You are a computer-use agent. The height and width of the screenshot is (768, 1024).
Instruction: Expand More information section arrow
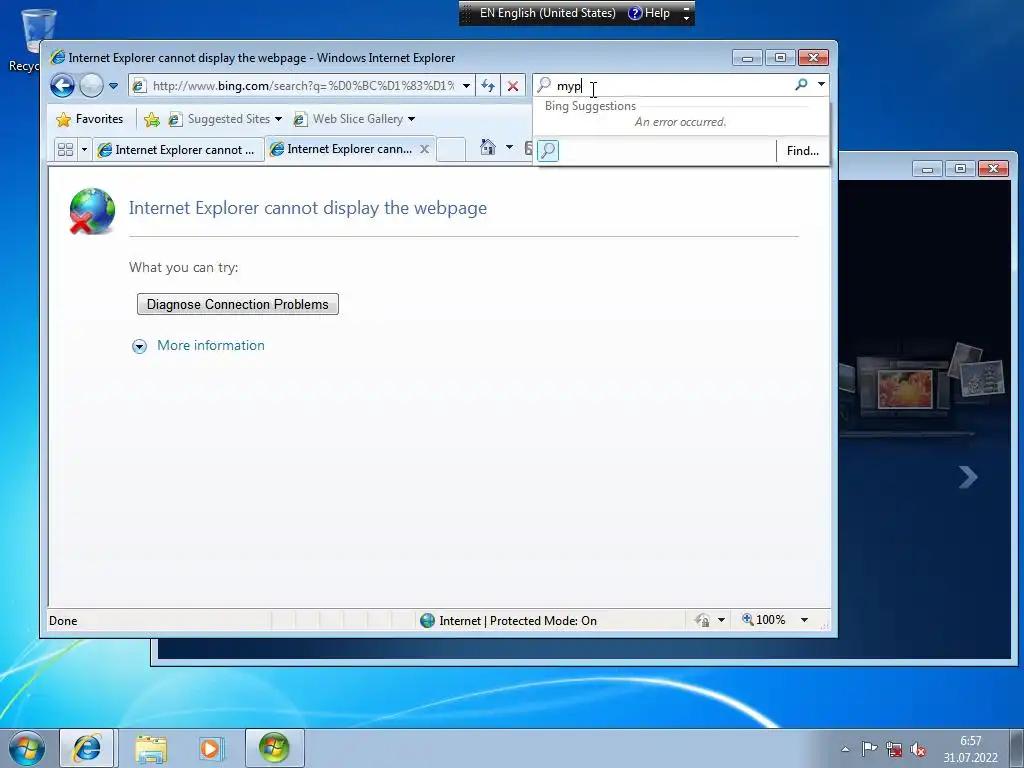(139, 346)
